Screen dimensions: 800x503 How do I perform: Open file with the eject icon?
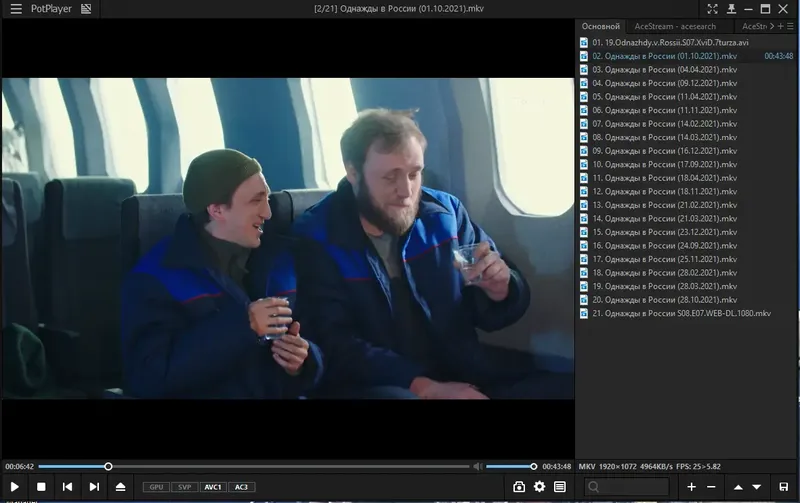pos(120,487)
